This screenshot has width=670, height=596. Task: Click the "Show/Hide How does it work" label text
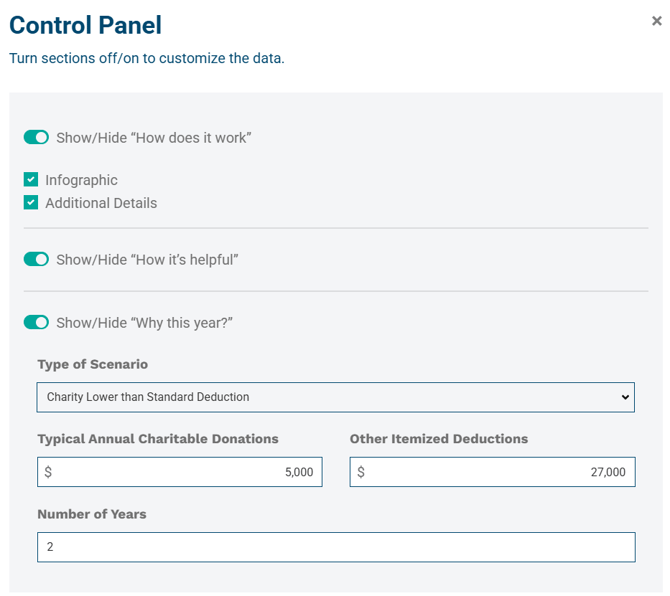(153, 137)
